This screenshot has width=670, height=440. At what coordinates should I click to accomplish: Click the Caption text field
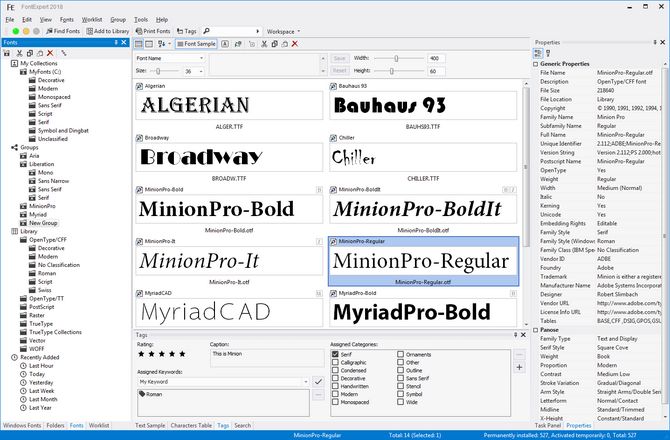click(x=267, y=358)
